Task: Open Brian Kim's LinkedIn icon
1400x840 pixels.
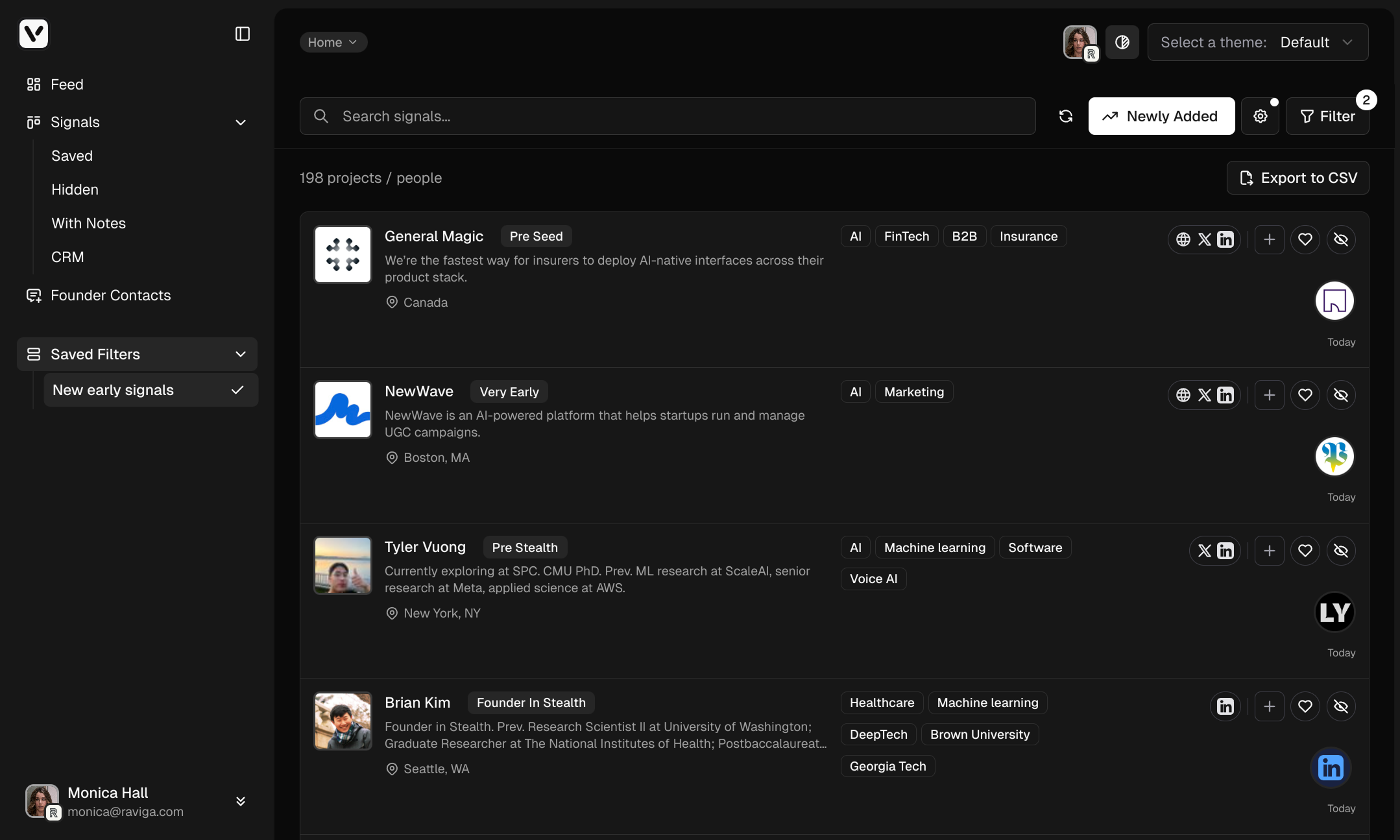Action: [x=1225, y=706]
